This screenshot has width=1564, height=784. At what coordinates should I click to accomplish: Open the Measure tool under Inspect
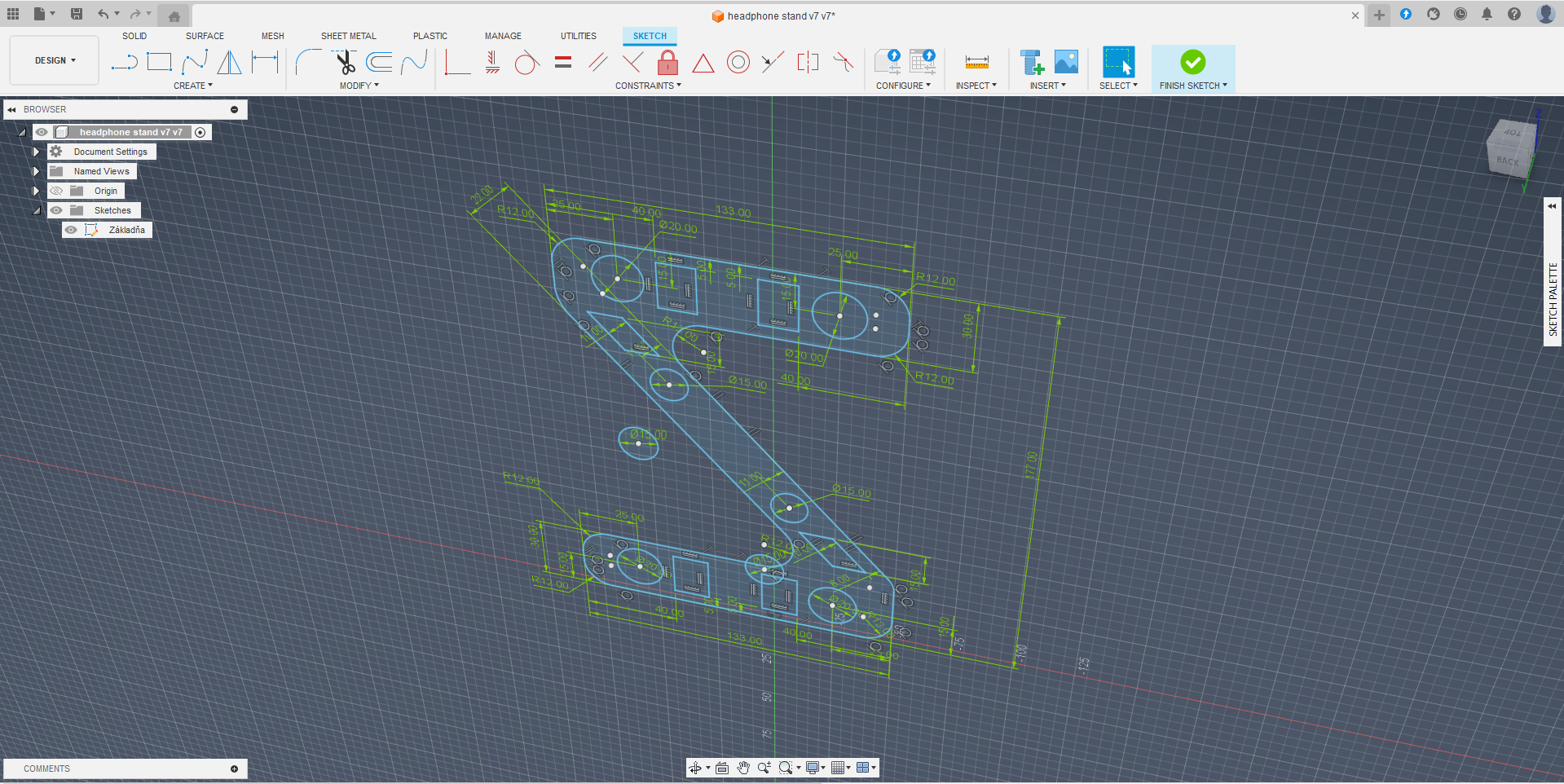click(976, 62)
